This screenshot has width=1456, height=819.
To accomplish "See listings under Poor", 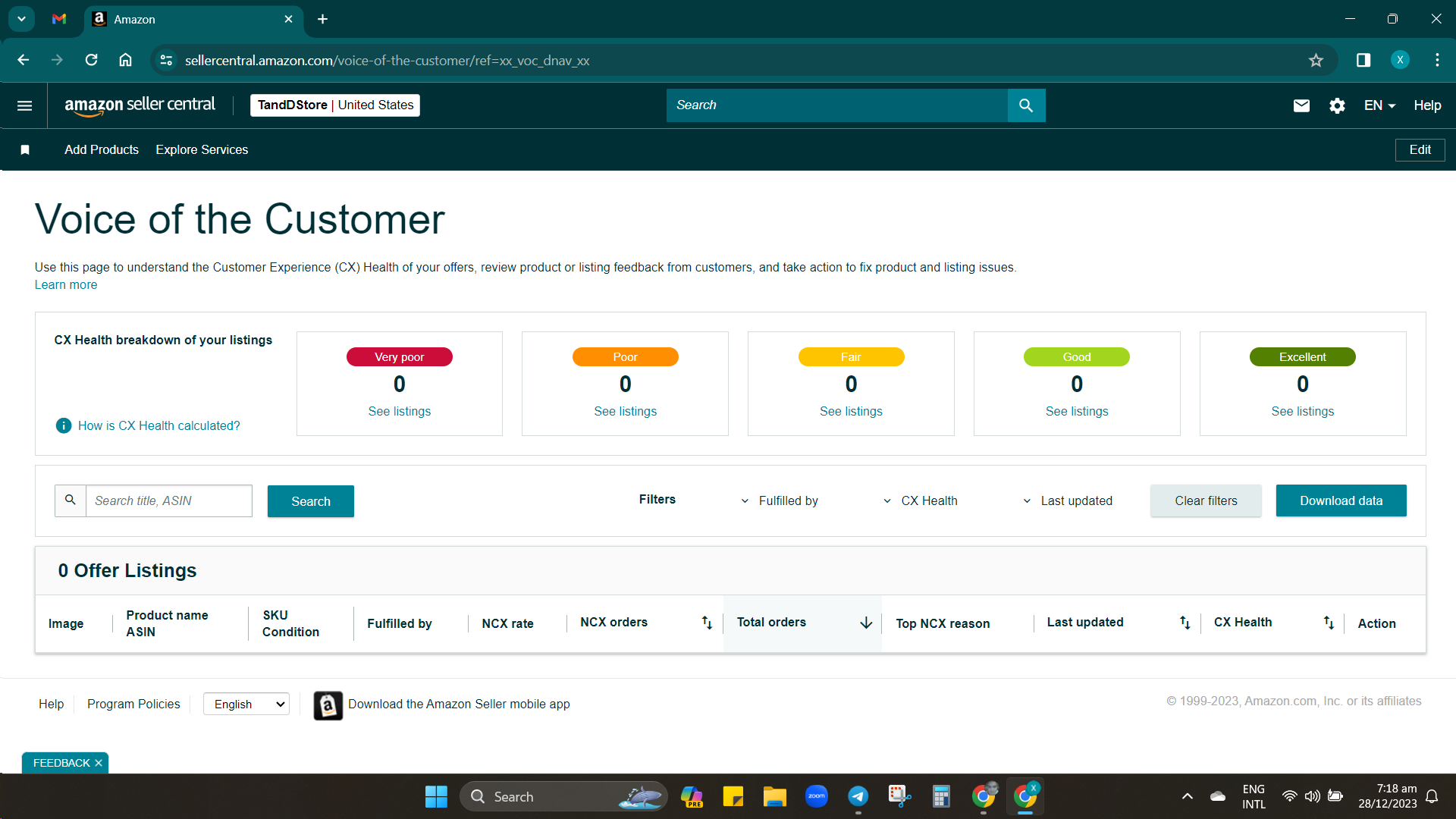I will click(x=626, y=412).
